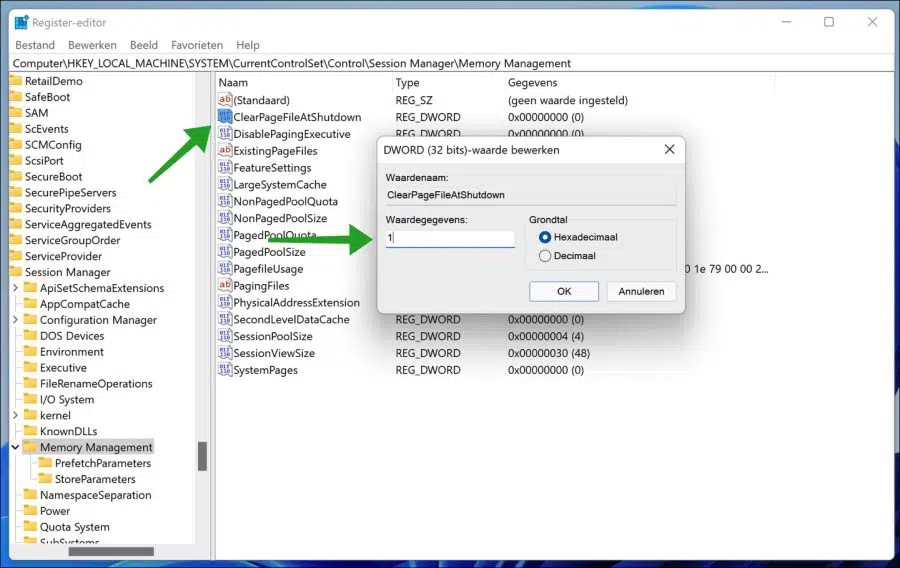Select the ServiceGroupOrder tree key
Viewport: 900px width, 568px height.
pyautogui.click(x=72, y=240)
